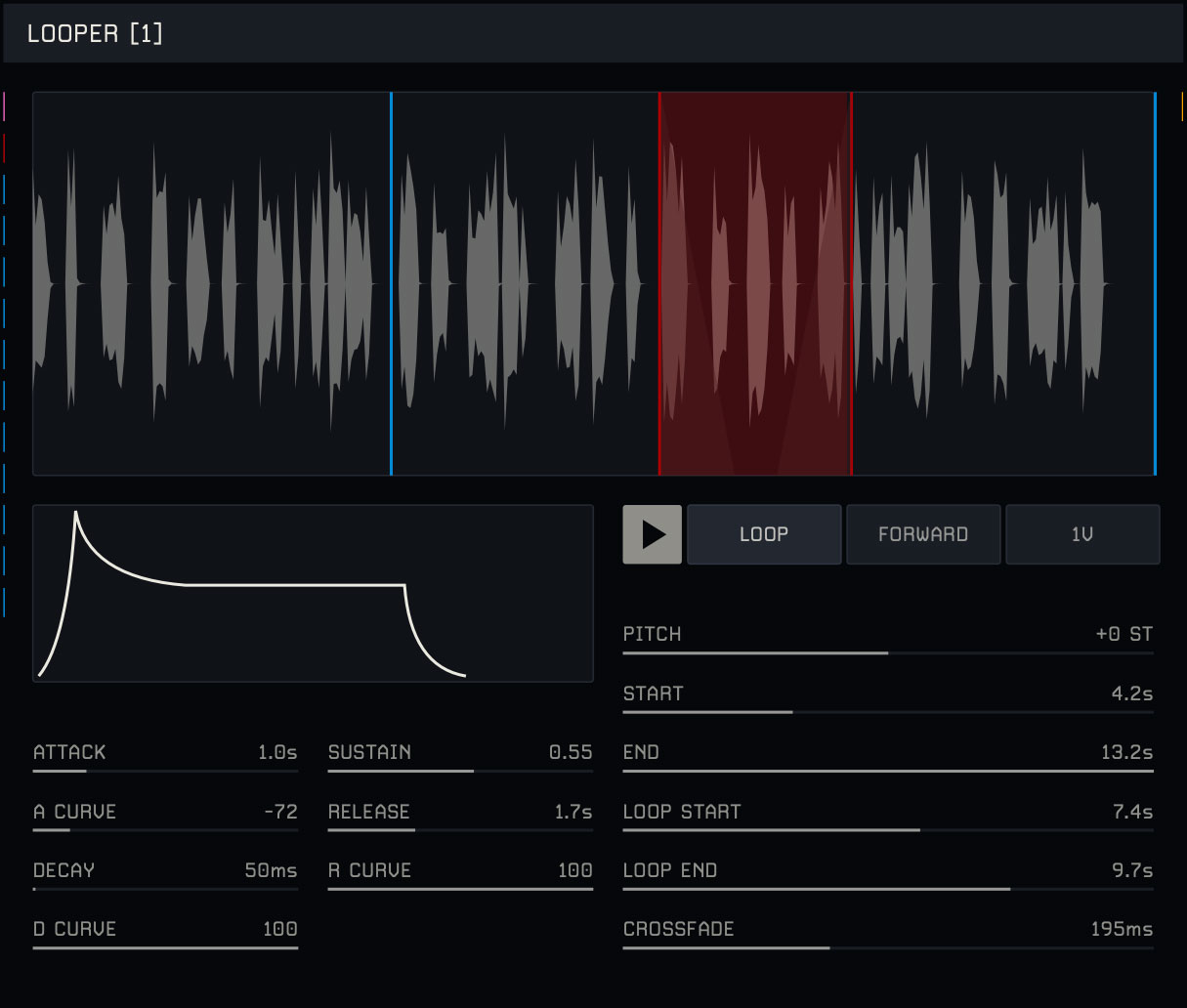
Task: Click the 0.55 sustain value
Action: pos(571,752)
